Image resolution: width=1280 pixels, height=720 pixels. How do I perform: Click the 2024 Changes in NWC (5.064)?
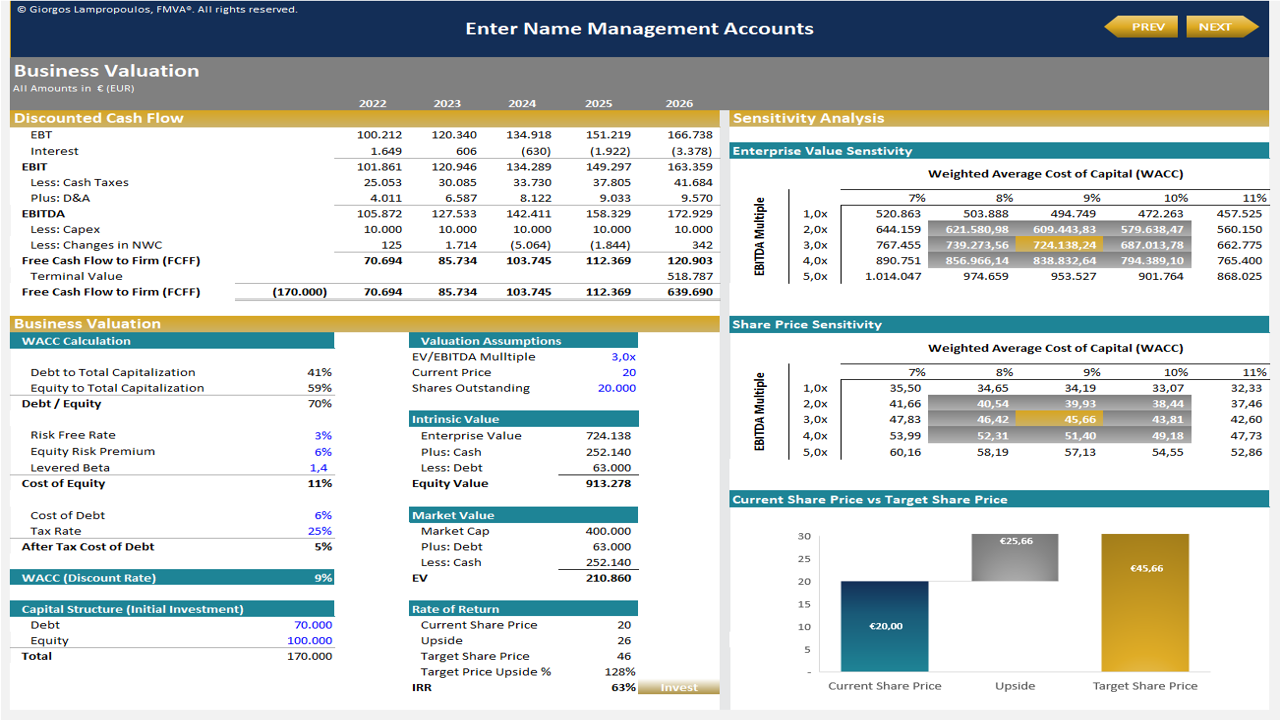point(531,245)
